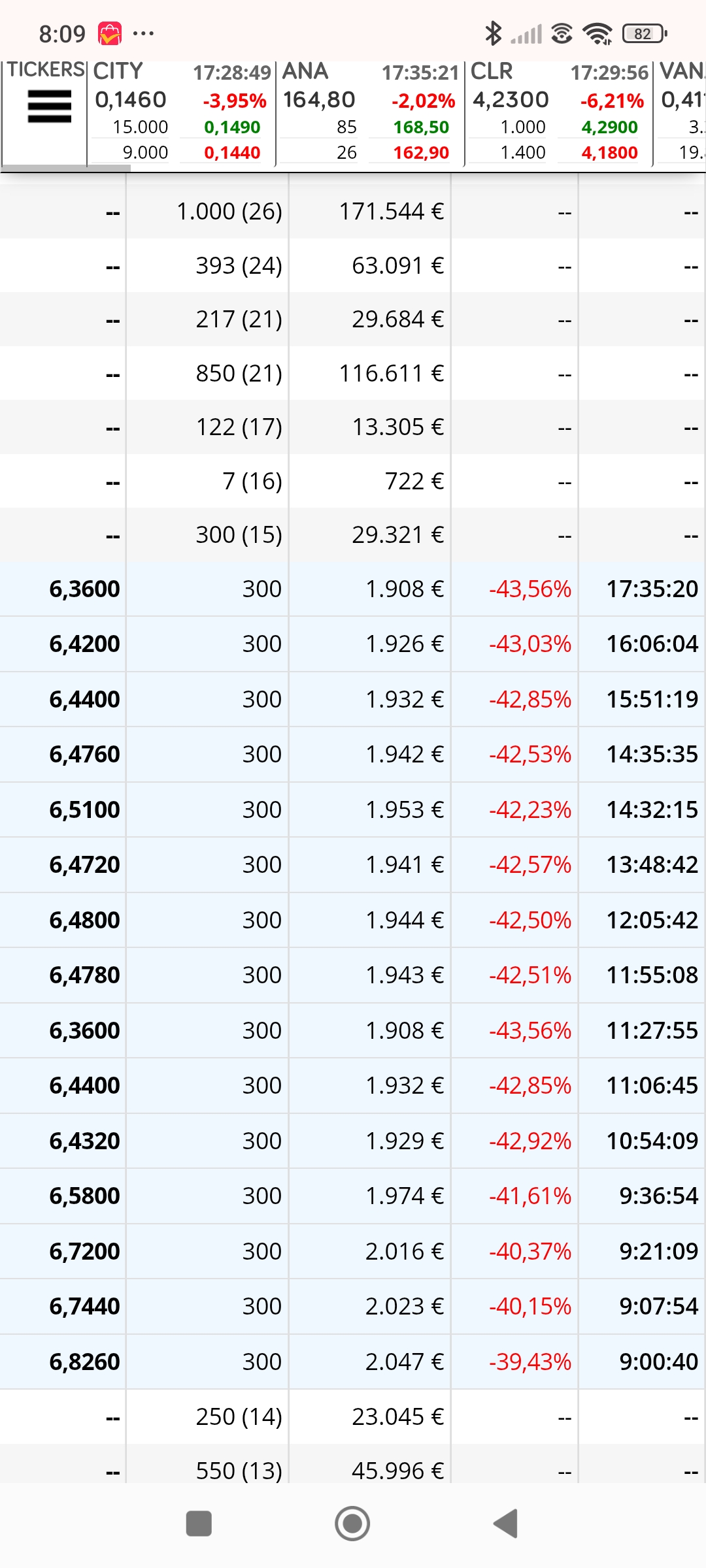Image resolution: width=706 pixels, height=1568 pixels.
Task: Select the ANA ticker card
Action: pos(370,113)
